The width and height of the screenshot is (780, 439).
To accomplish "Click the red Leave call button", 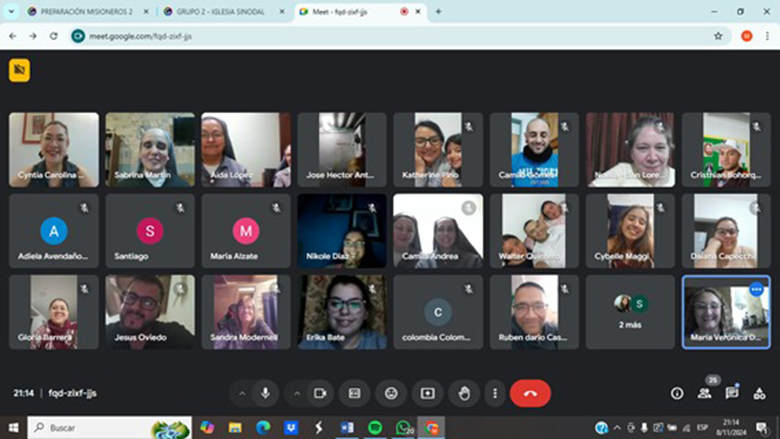I will click(x=530, y=393).
